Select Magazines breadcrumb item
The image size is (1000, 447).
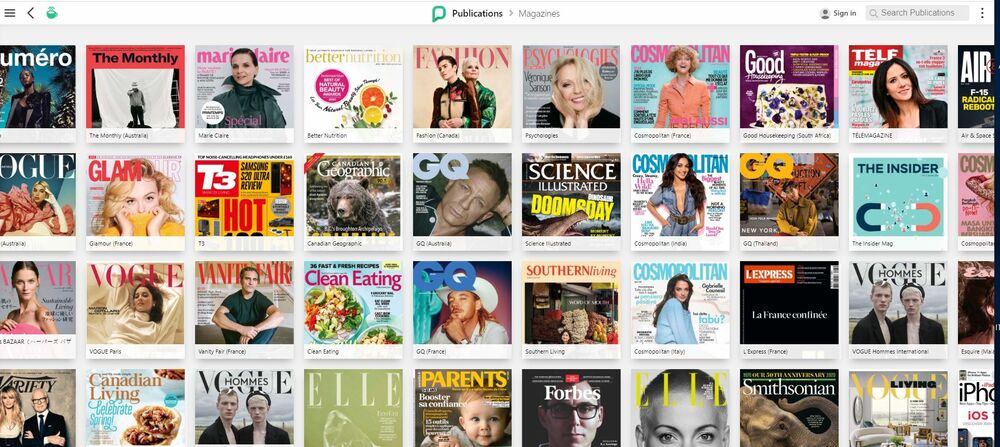539,13
